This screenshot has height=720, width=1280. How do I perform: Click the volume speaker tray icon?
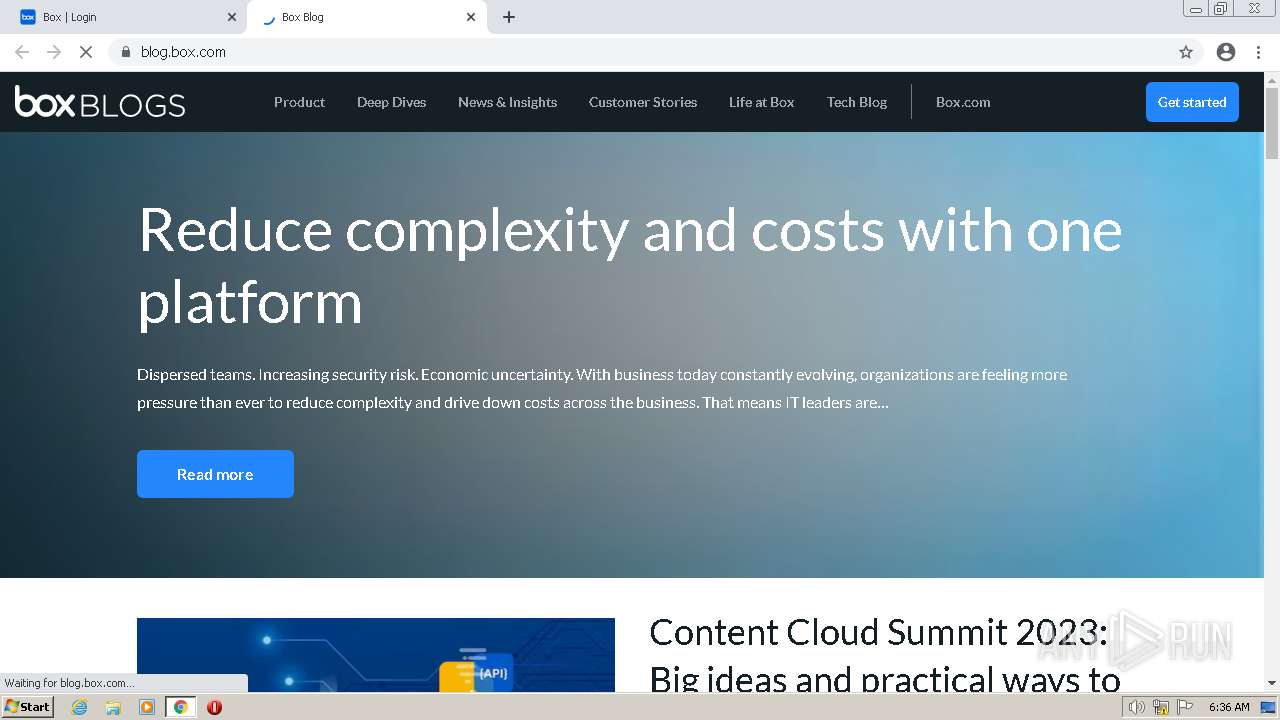point(1136,707)
